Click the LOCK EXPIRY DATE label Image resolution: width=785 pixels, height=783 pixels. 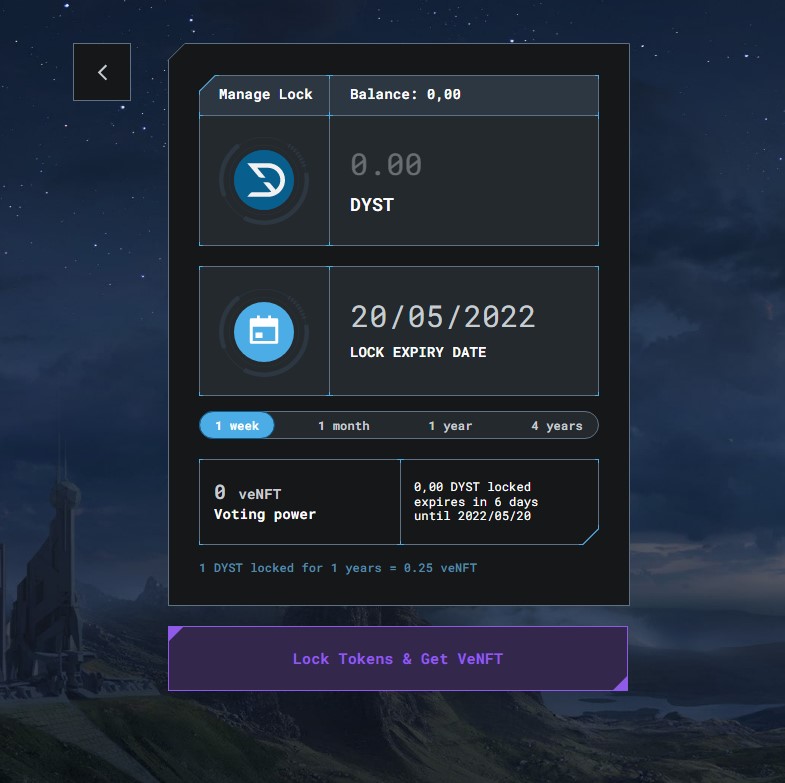coord(418,352)
